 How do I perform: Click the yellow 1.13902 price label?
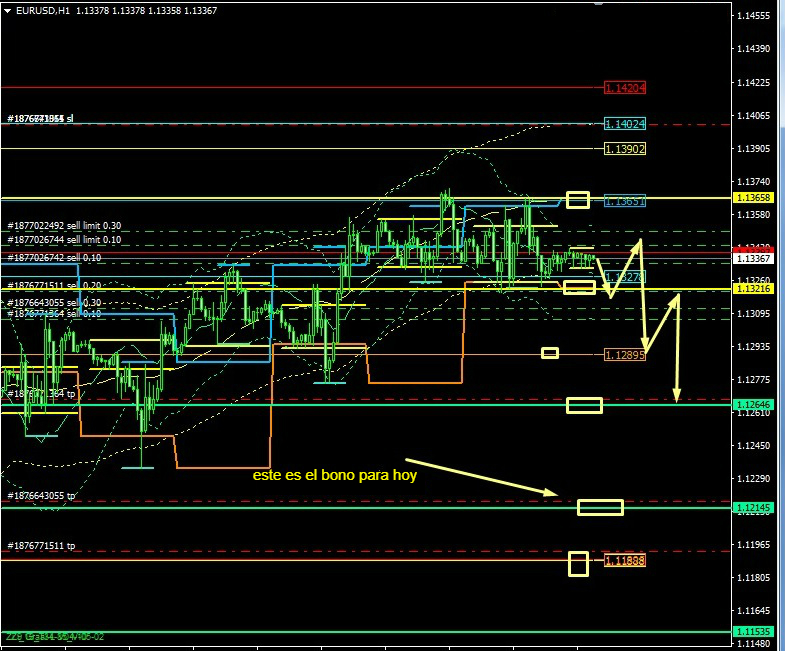coord(625,149)
